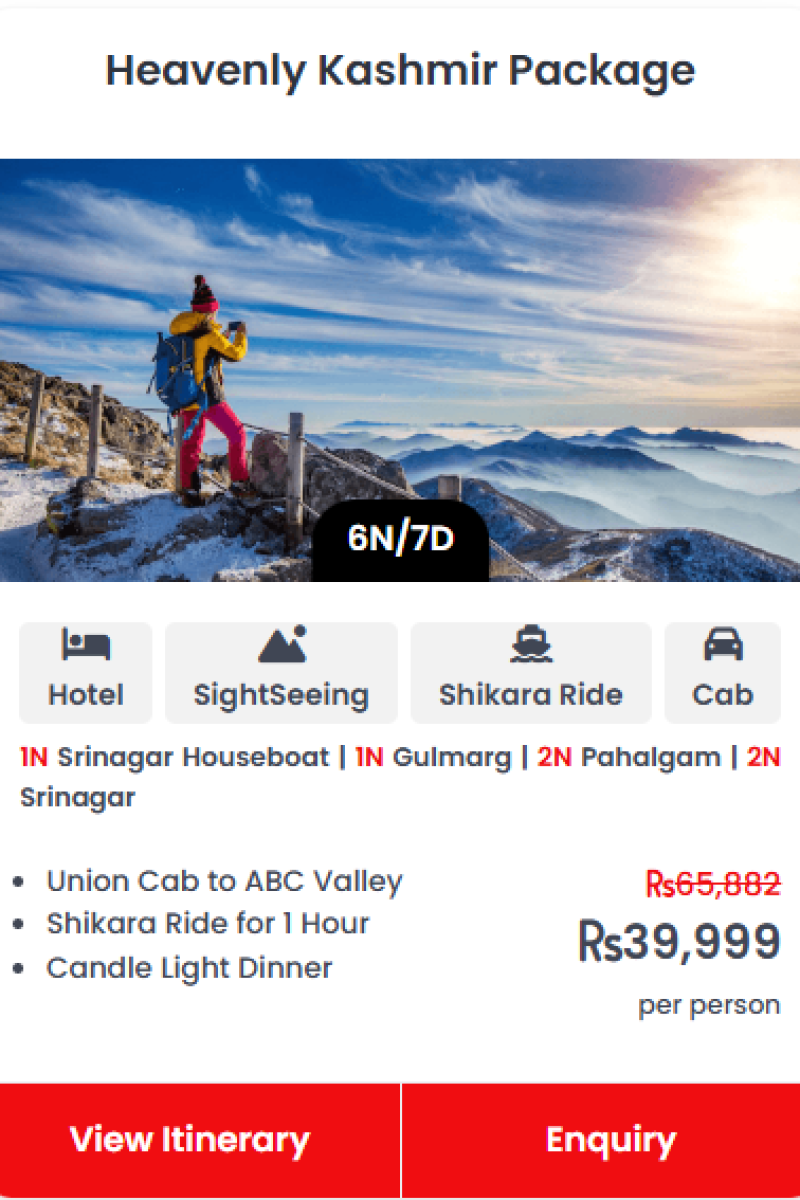Click the Cab car icon
The height and width of the screenshot is (1200, 800).
pos(722,646)
